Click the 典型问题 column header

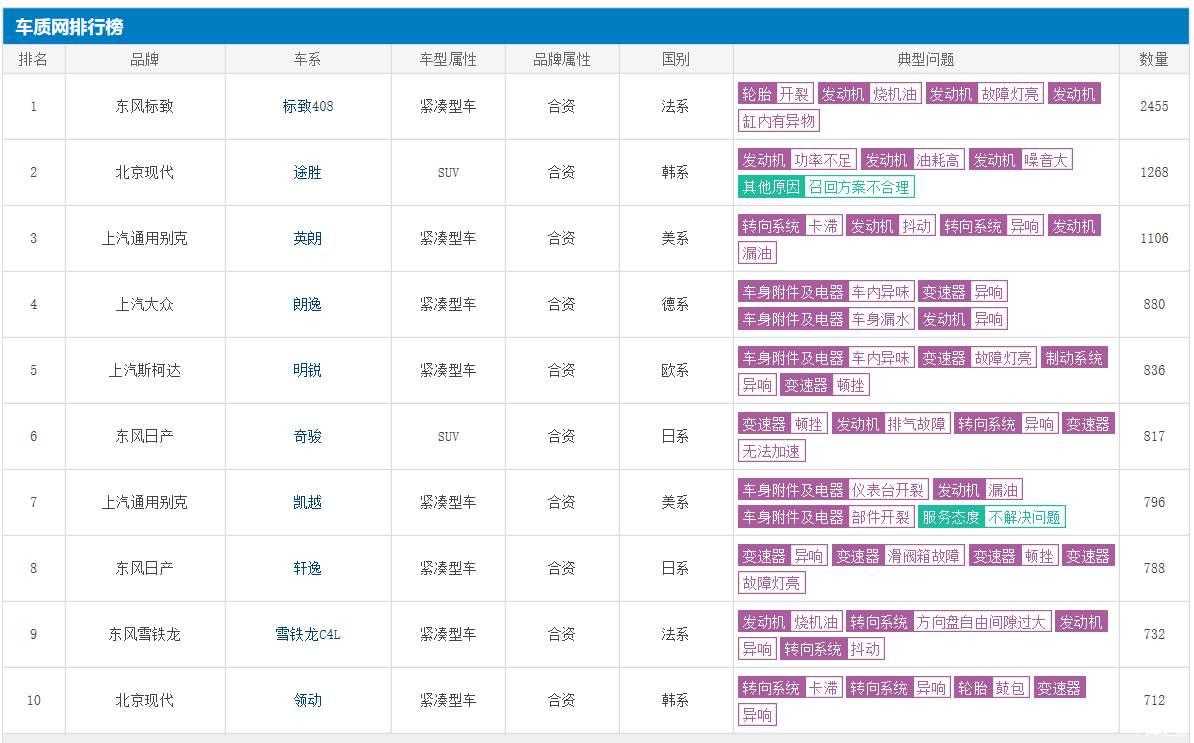[926, 59]
